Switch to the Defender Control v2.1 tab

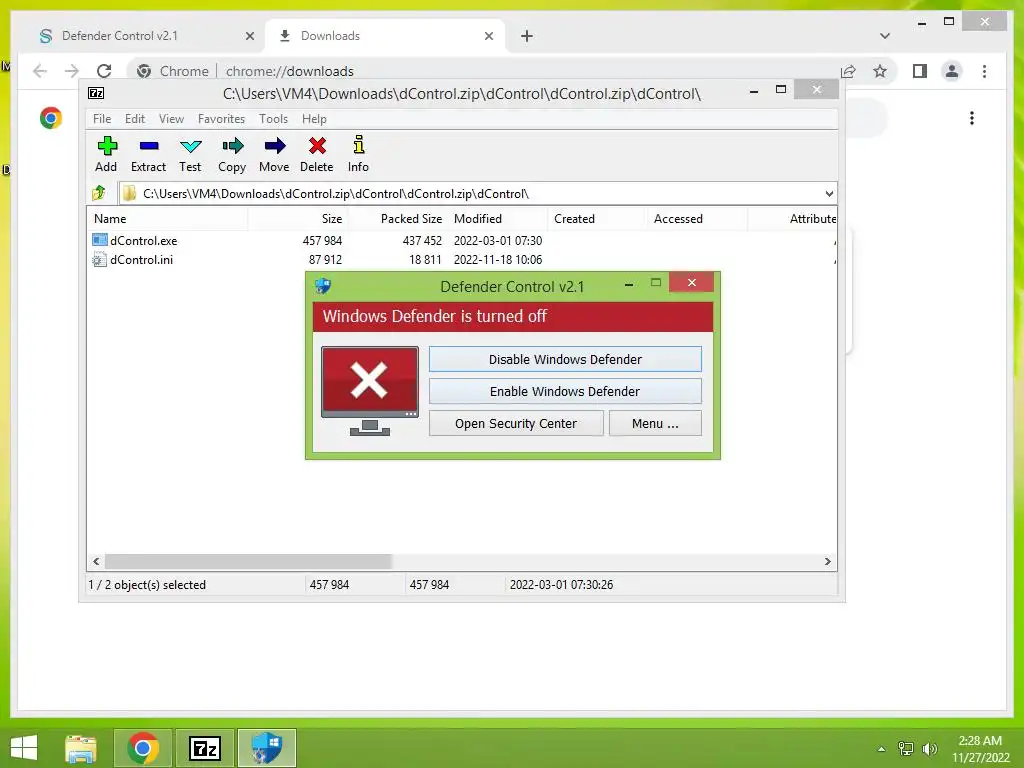pyautogui.click(x=145, y=36)
